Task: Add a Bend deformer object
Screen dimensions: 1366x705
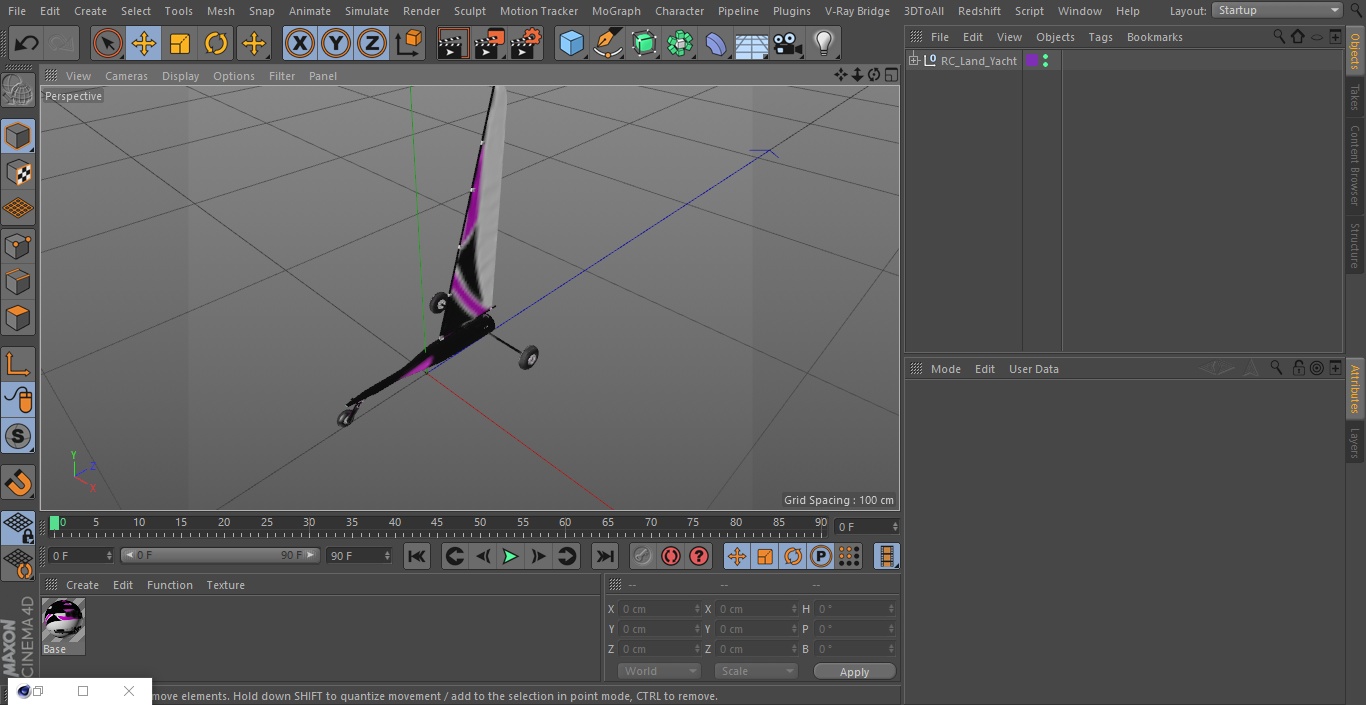Action: (x=716, y=43)
